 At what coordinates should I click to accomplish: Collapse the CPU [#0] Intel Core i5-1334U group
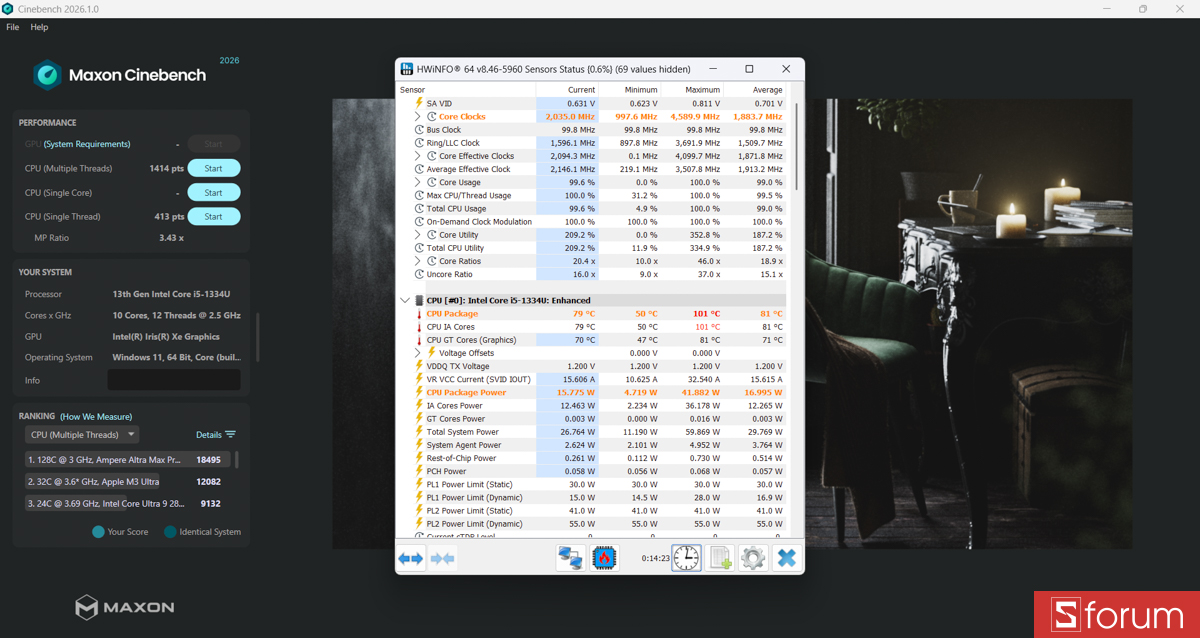[x=405, y=300]
